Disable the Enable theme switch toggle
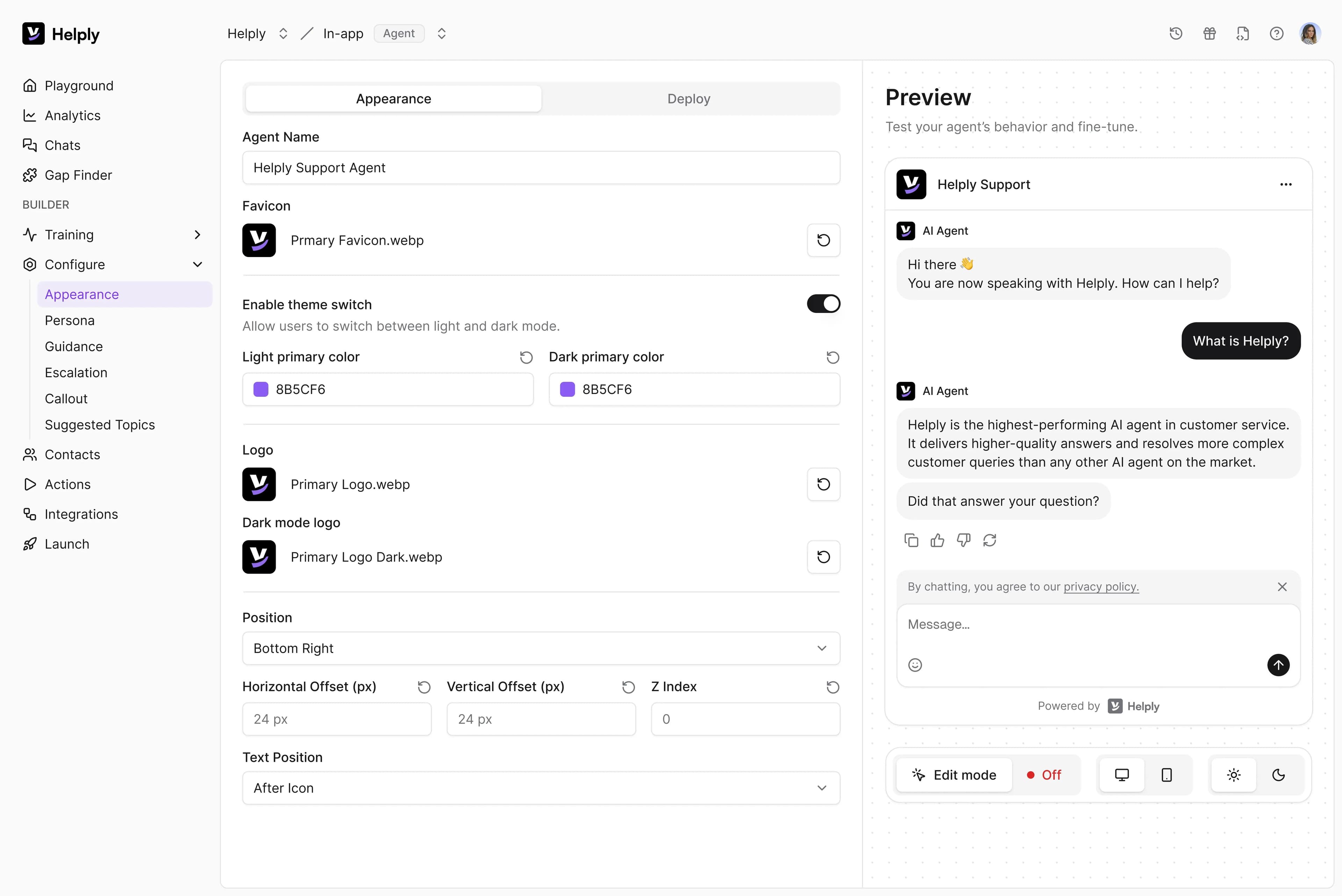 tap(823, 304)
